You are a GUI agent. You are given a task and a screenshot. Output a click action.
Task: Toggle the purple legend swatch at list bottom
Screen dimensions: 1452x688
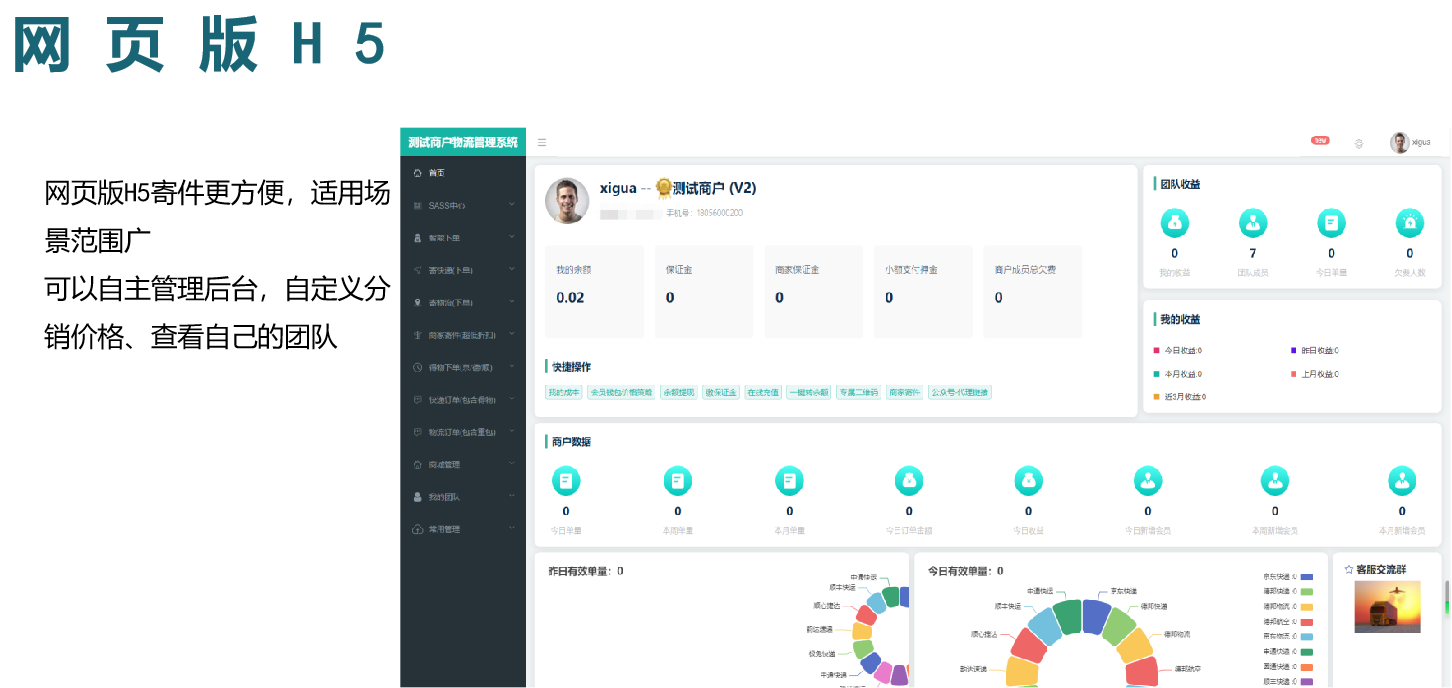tap(1306, 682)
